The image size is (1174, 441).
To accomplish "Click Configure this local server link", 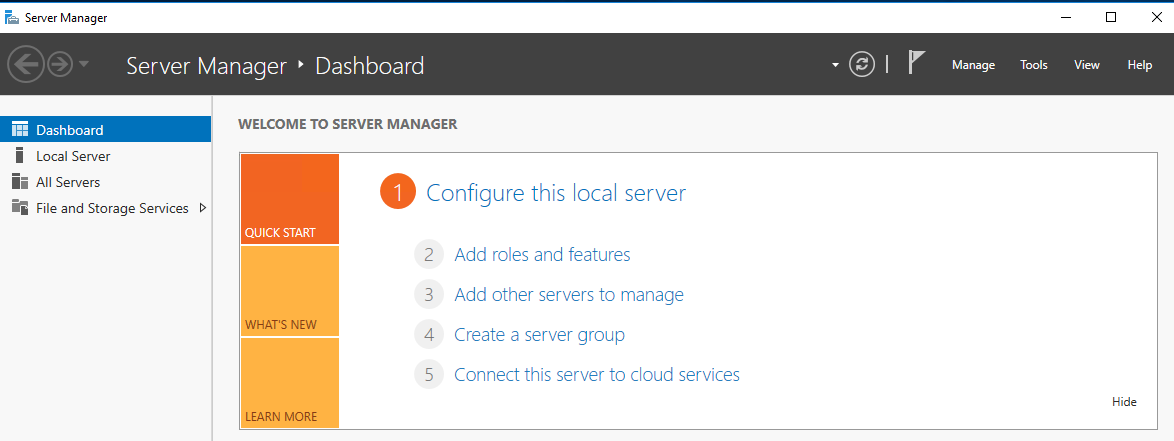I will click(x=555, y=193).
